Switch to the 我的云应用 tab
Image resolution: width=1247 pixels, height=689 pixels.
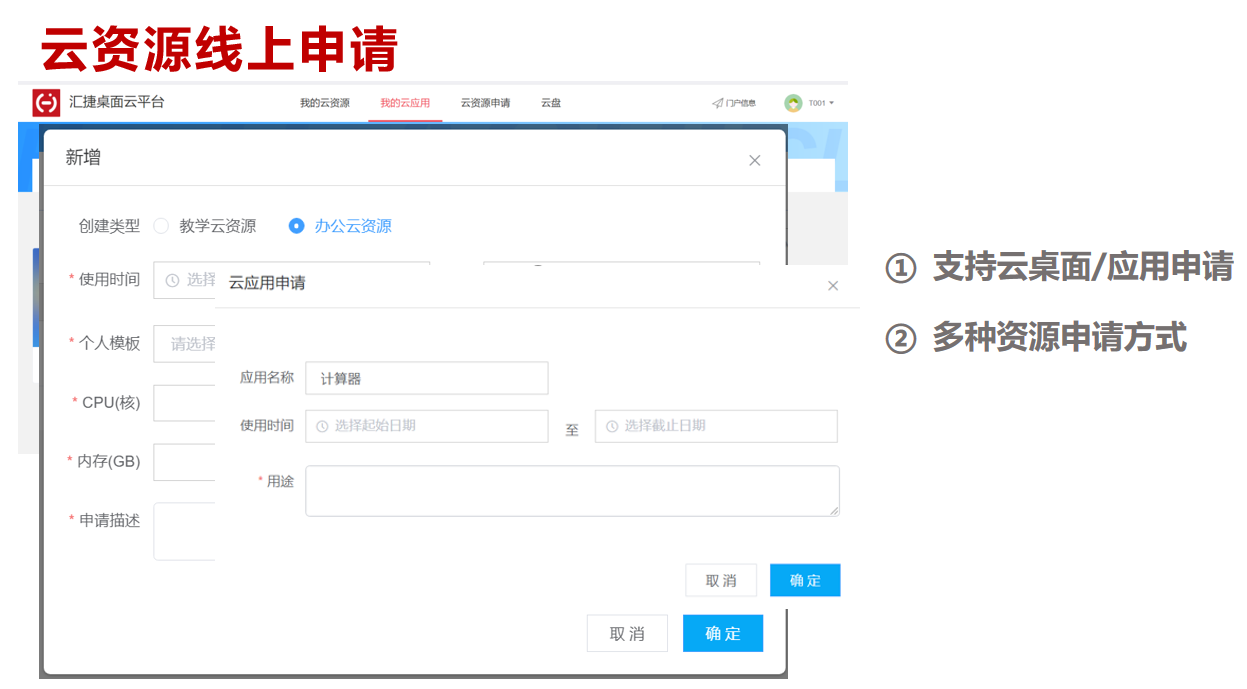tap(404, 102)
